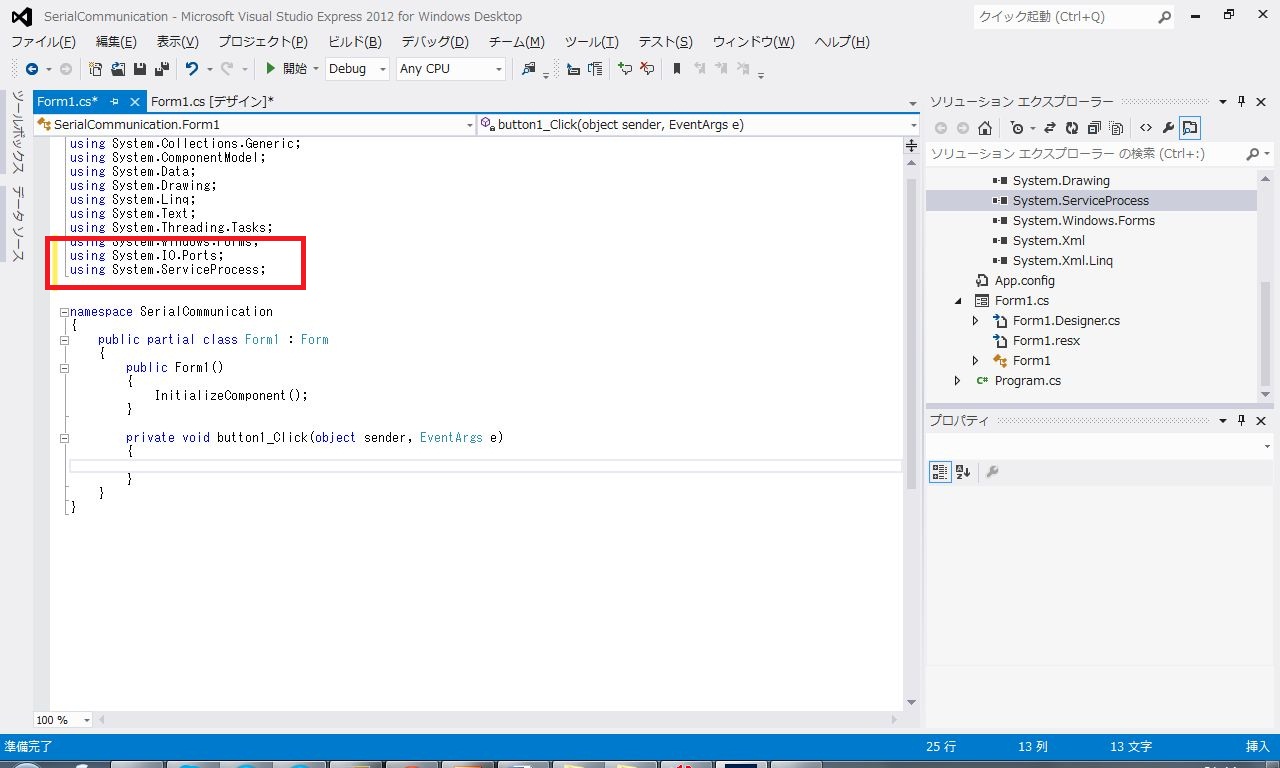Screen dimensions: 1280x768
Task: Collapse the Form1.cs tree node
Action: click(x=958, y=300)
